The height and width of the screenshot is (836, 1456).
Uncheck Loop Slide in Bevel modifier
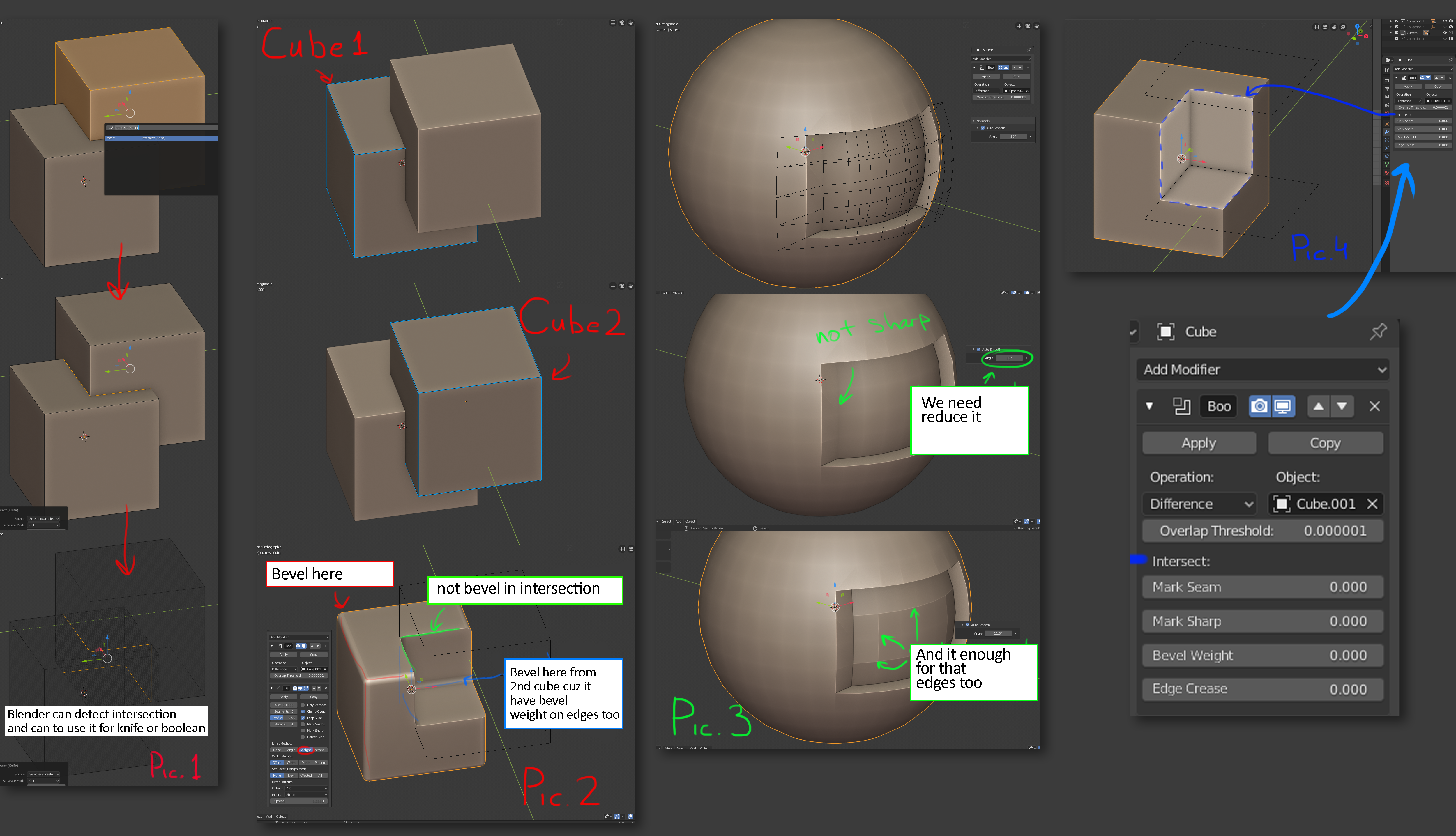(x=303, y=718)
